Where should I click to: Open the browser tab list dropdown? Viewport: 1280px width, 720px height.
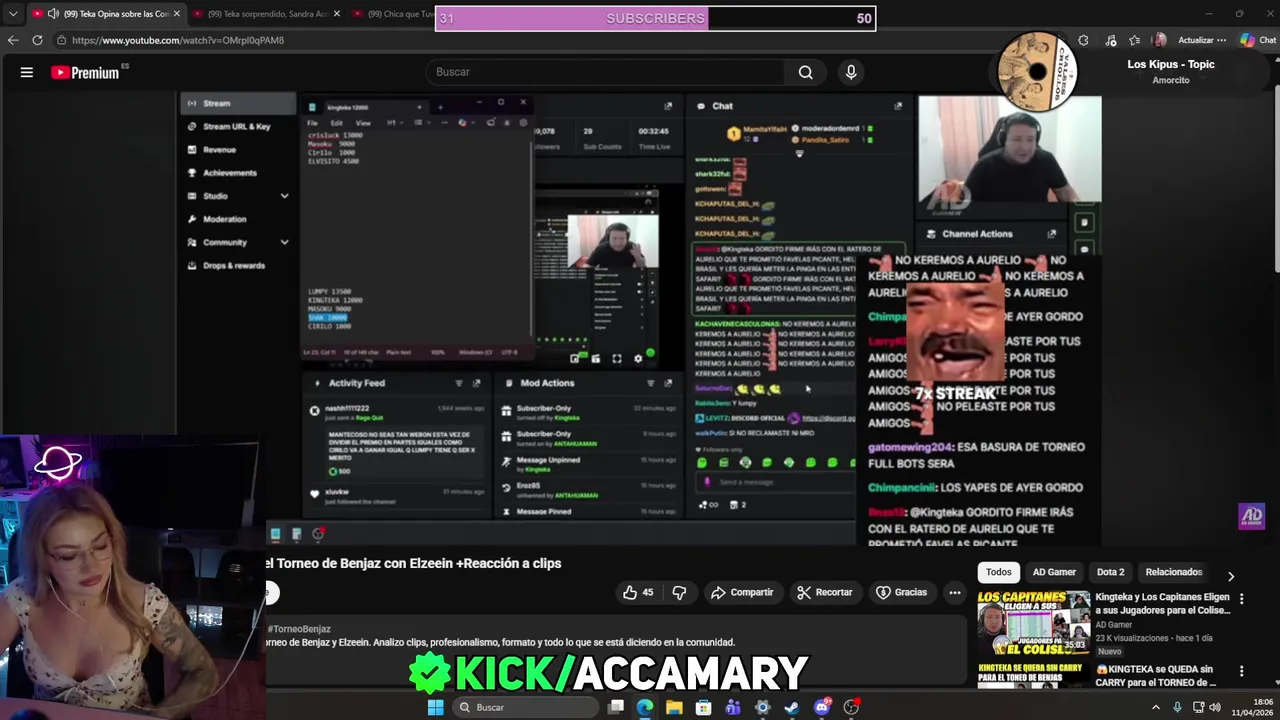[12, 14]
